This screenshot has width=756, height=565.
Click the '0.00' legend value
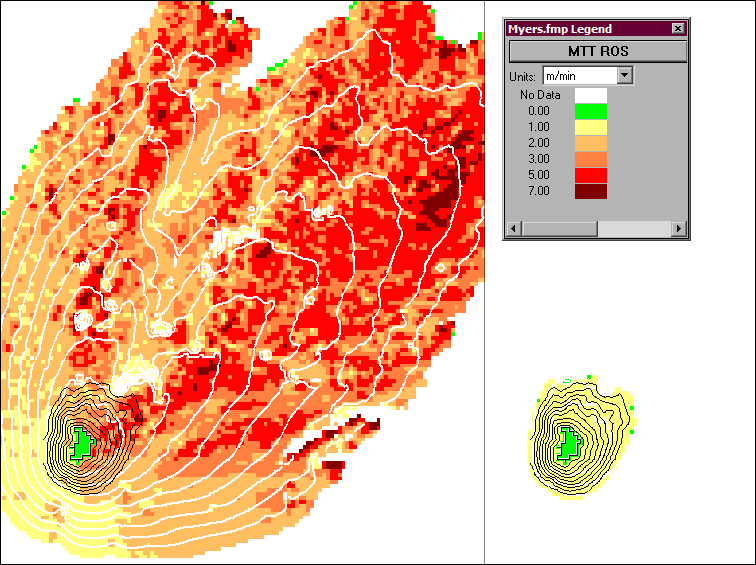point(539,111)
